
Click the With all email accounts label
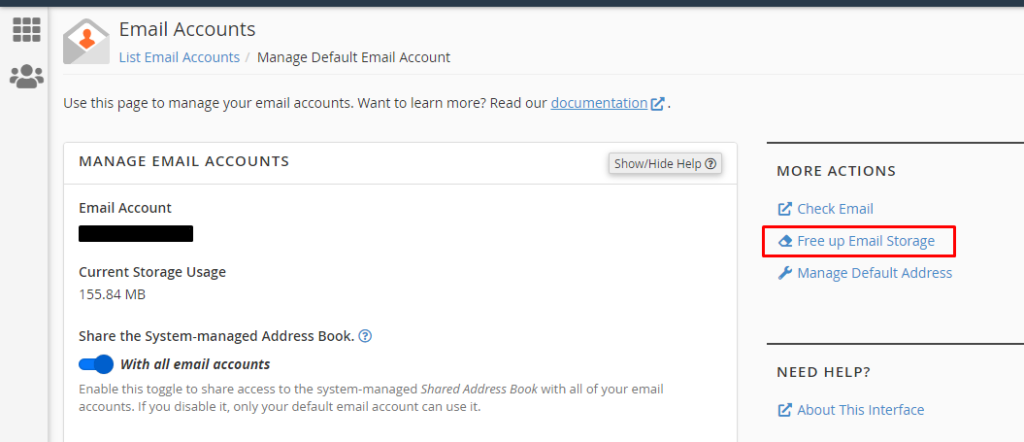[x=195, y=364]
